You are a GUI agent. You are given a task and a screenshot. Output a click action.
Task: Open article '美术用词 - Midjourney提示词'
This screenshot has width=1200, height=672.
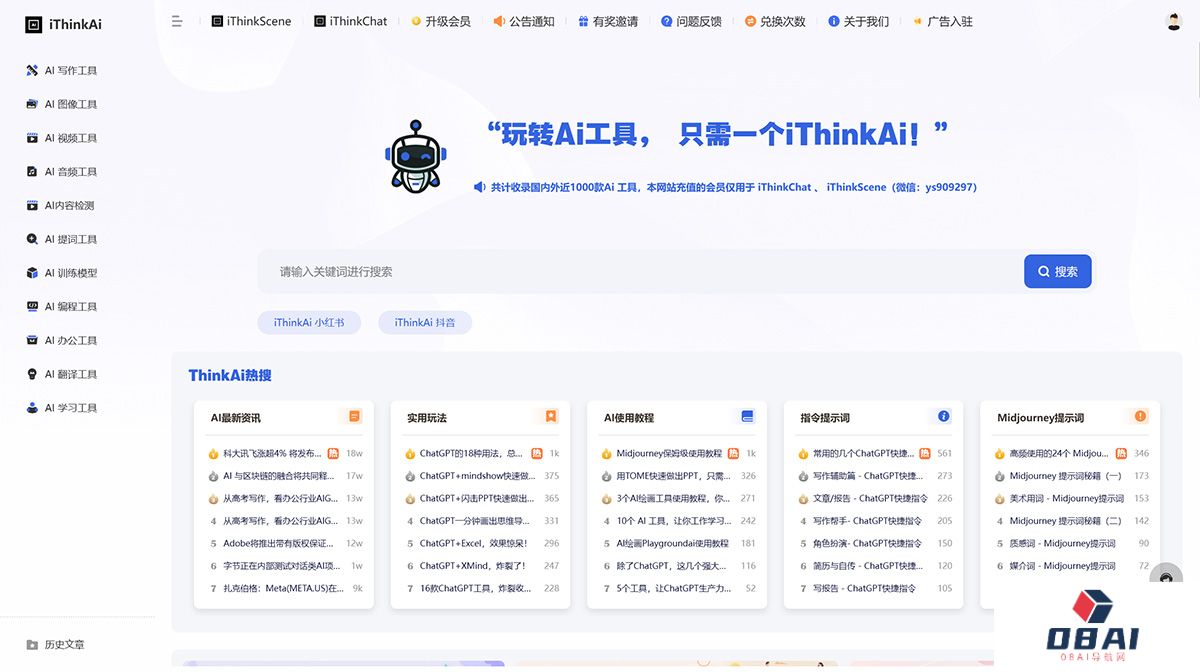click(x=1067, y=499)
